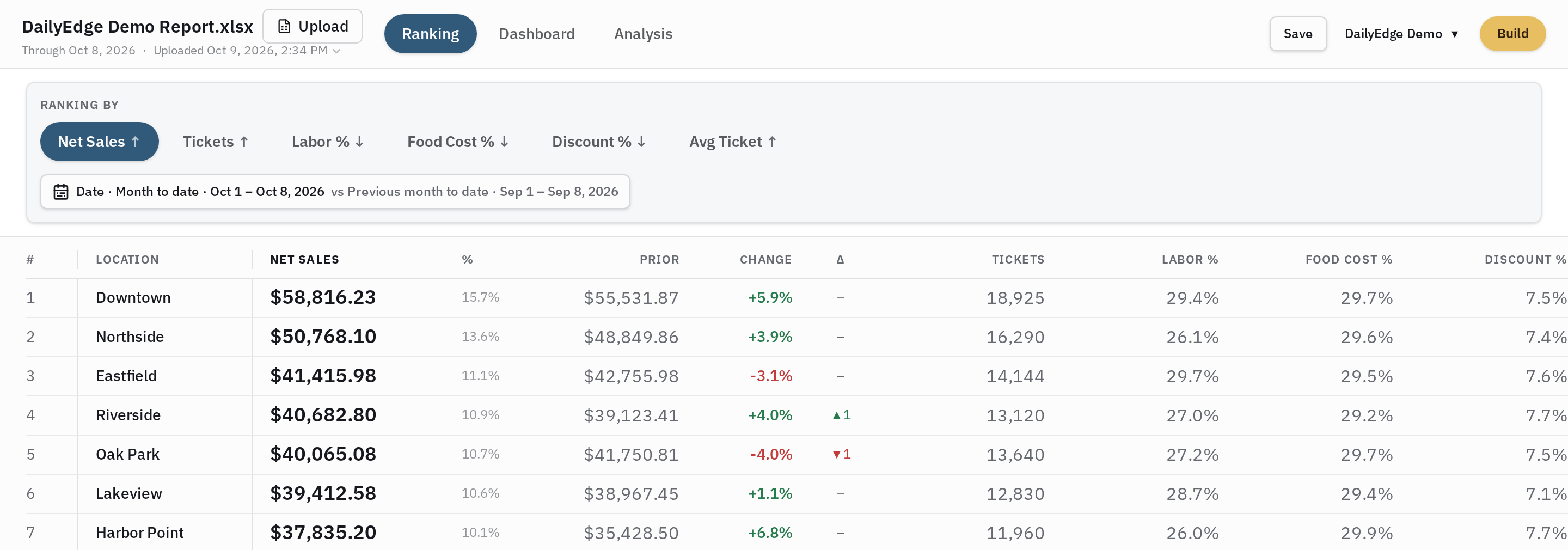This screenshot has width=1568, height=550.
Task: Click the DailyEdge Demo Report.xlsx file name
Action: pyautogui.click(x=138, y=27)
